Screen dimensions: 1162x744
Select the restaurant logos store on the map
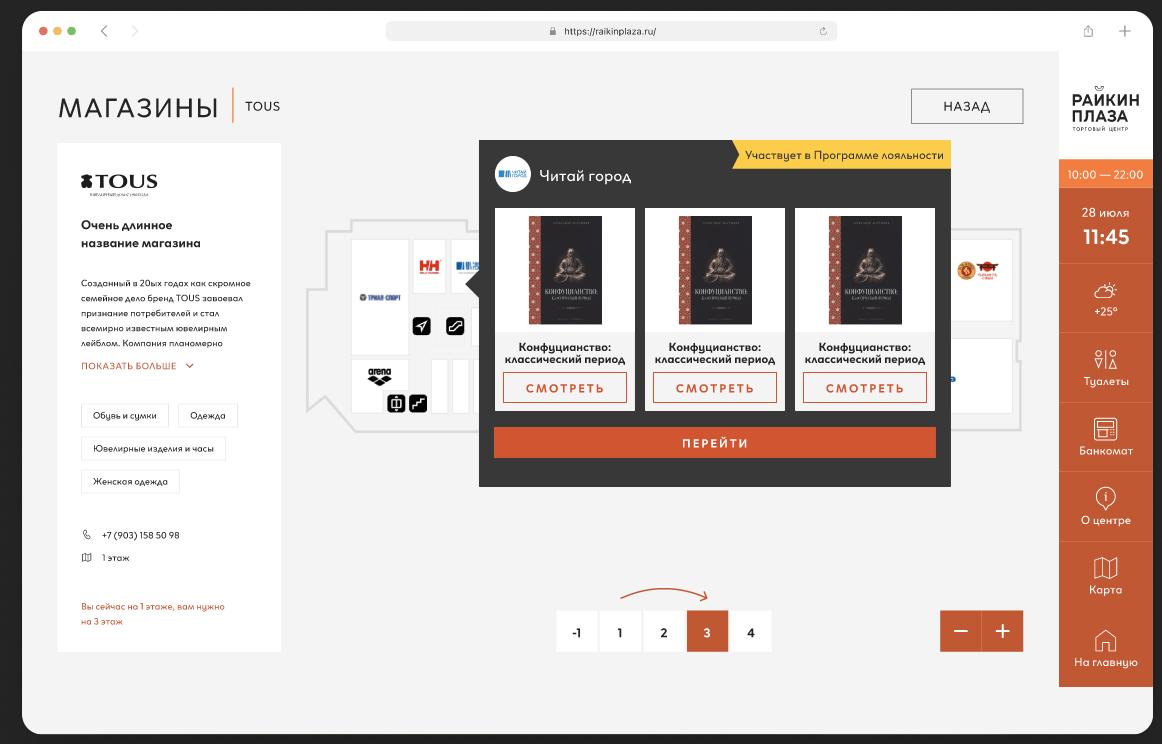click(x=977, y=270)
